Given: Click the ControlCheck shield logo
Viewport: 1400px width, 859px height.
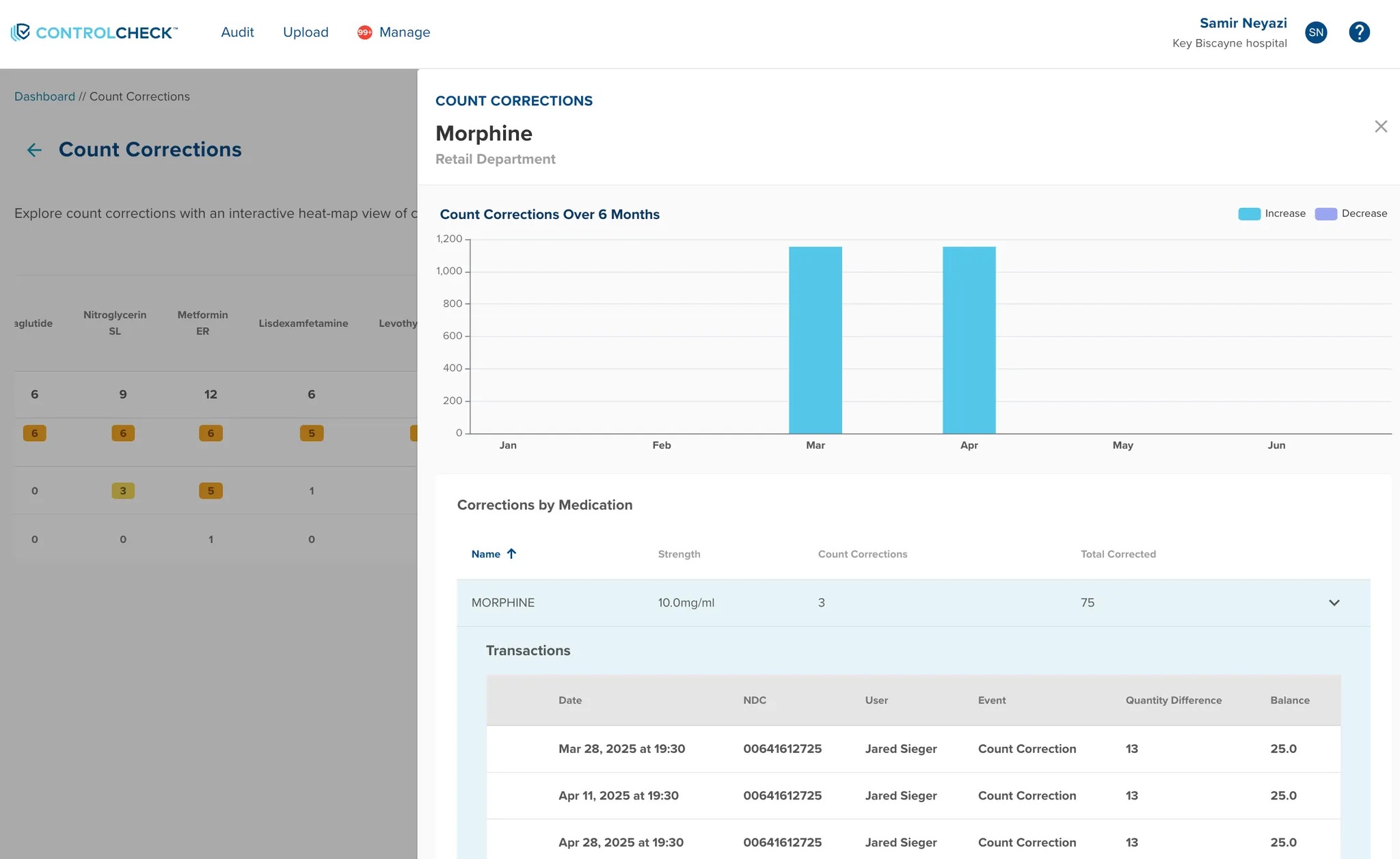Looking at the screenshot, I should (21, 32).
